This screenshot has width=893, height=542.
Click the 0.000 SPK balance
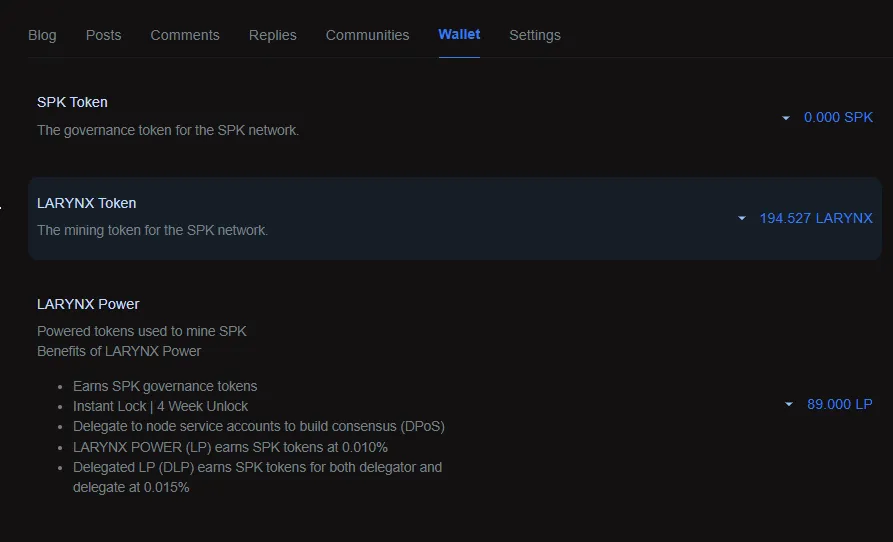point(838,117)
